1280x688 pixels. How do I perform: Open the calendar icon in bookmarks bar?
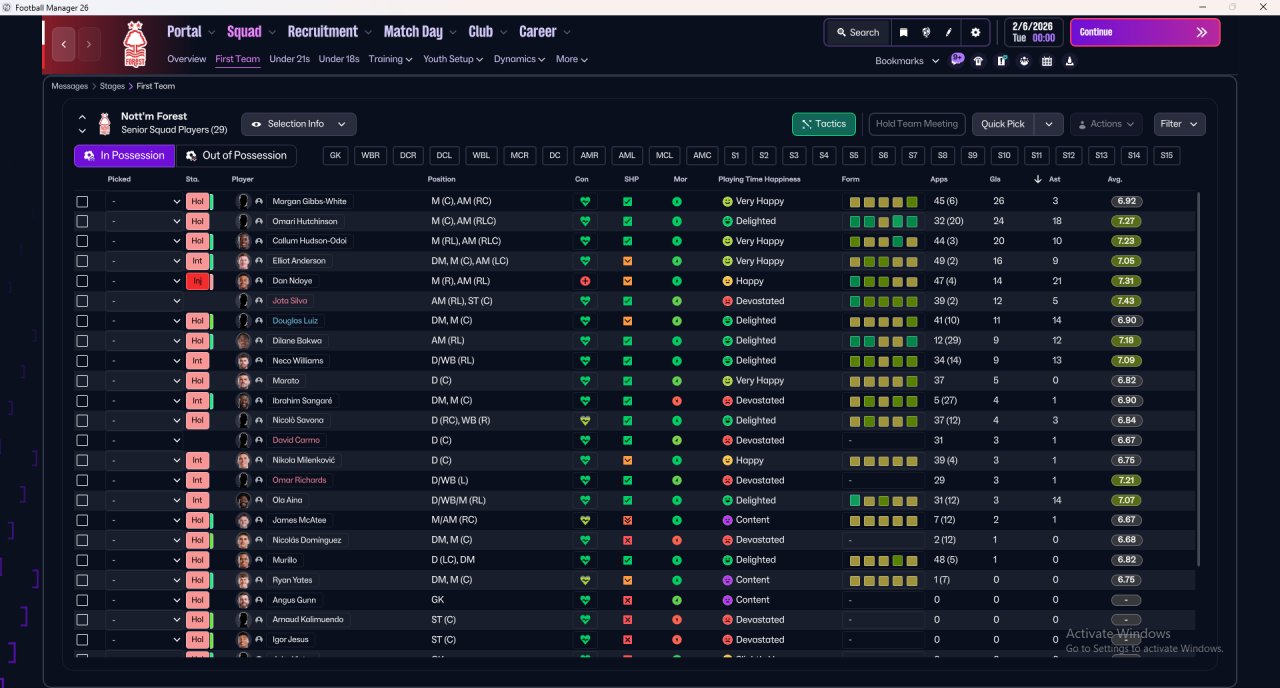(x=1047, y=61)
